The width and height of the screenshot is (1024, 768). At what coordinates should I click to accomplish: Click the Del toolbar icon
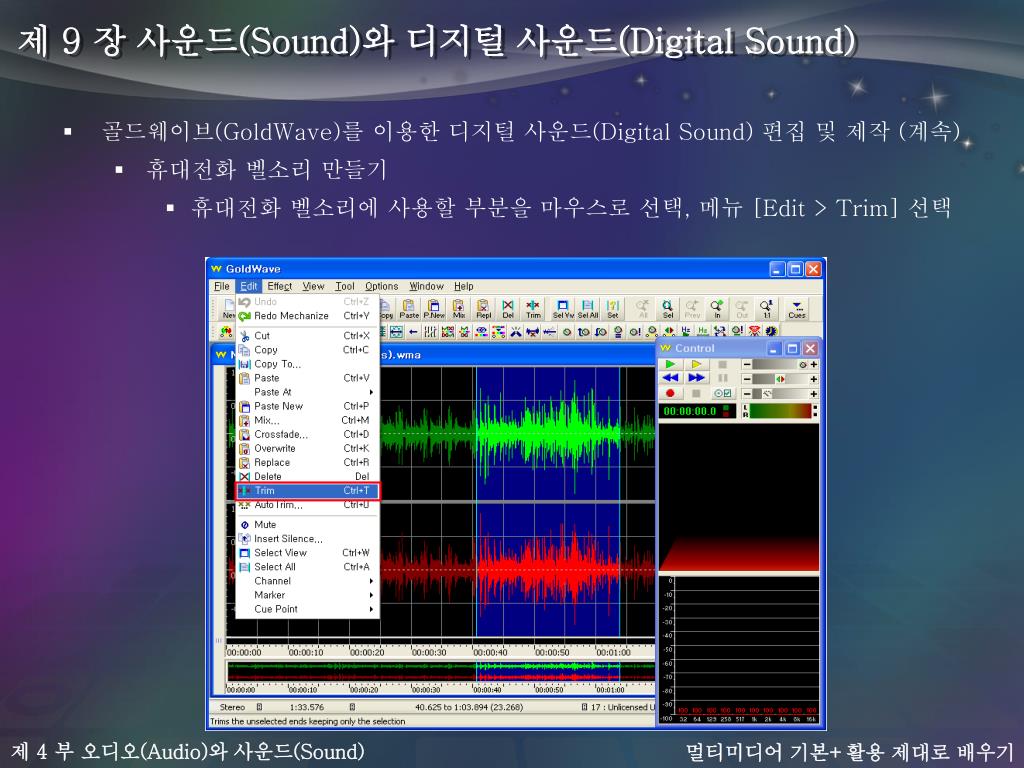(x=507, y=308)
